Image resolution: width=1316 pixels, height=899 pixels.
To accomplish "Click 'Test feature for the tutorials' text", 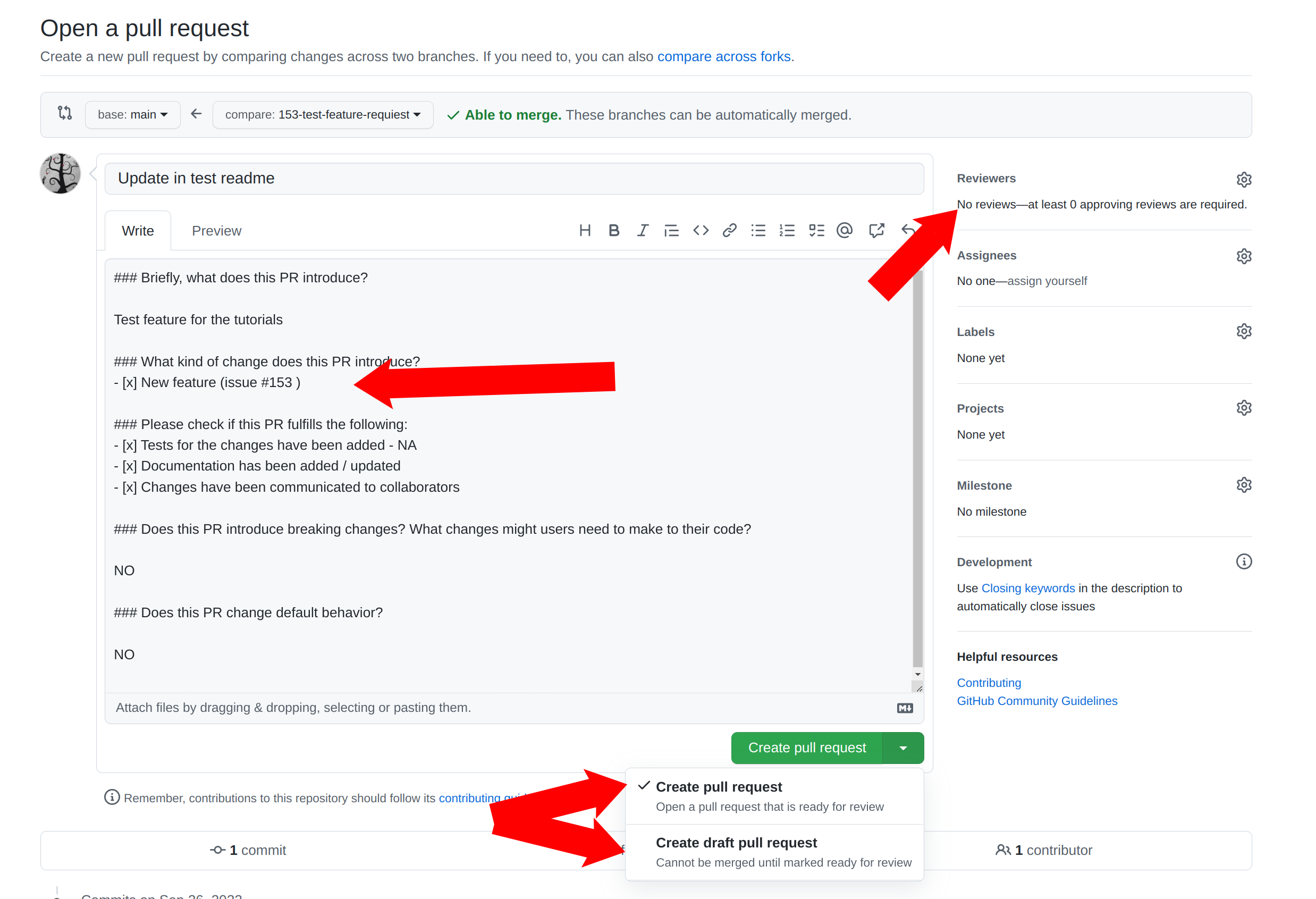I will 198,320.
